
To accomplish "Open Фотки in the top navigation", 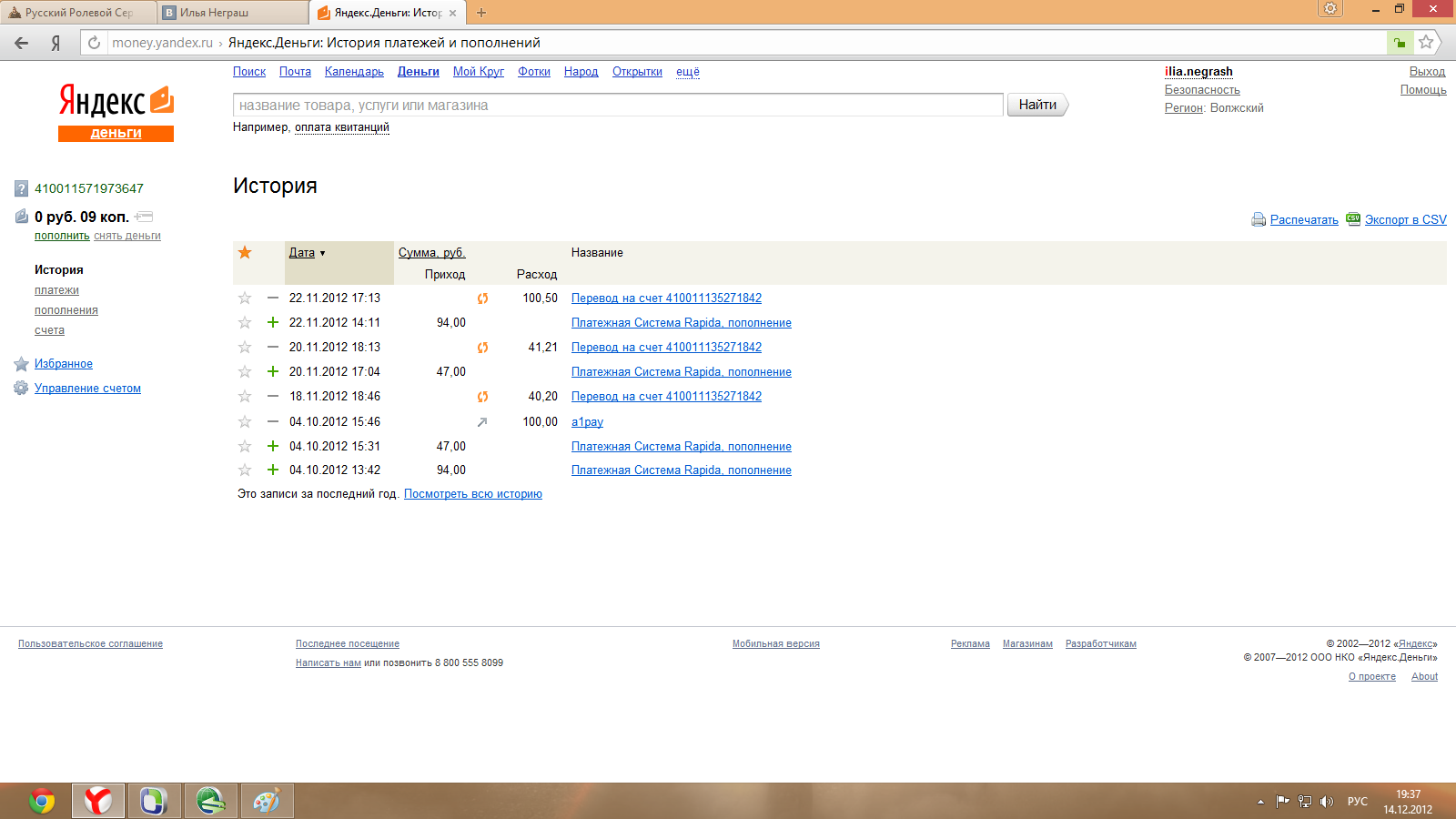I will point(534,71).
